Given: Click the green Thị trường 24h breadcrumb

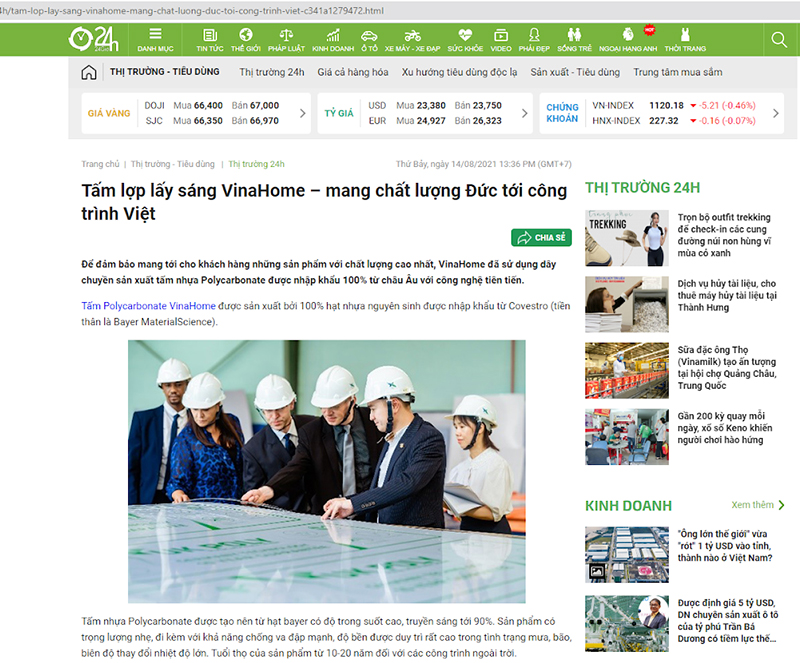Looking at the screenshot, I should pyautogui.click(x=257, y=164).
